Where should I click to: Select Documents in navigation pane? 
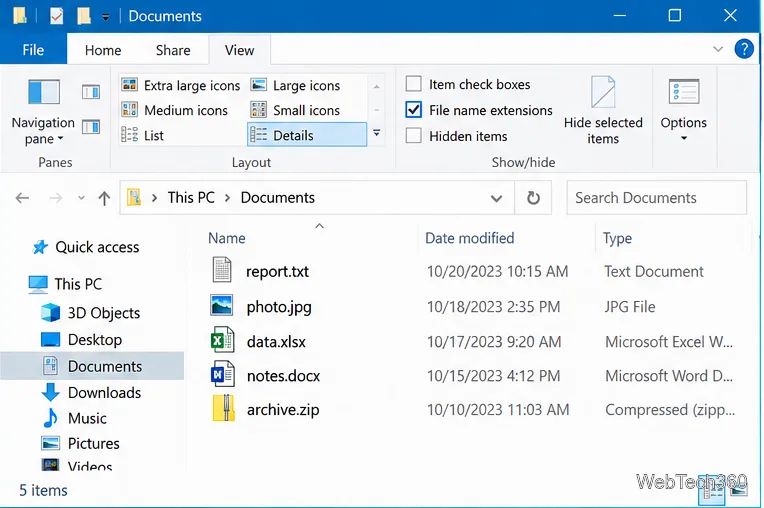pyautogui.click(x=93, y=366)
